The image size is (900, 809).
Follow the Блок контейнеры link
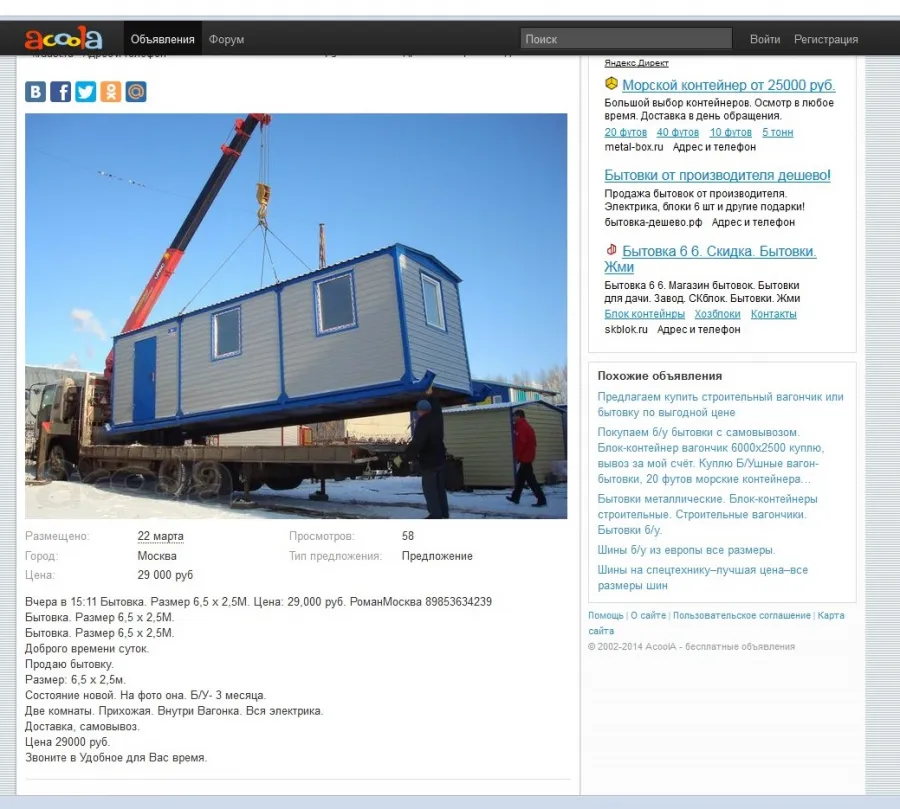point(645,314)
